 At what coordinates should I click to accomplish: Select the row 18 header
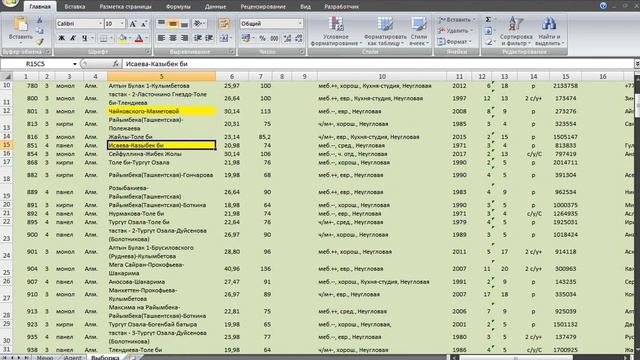(x=6, y=175)
